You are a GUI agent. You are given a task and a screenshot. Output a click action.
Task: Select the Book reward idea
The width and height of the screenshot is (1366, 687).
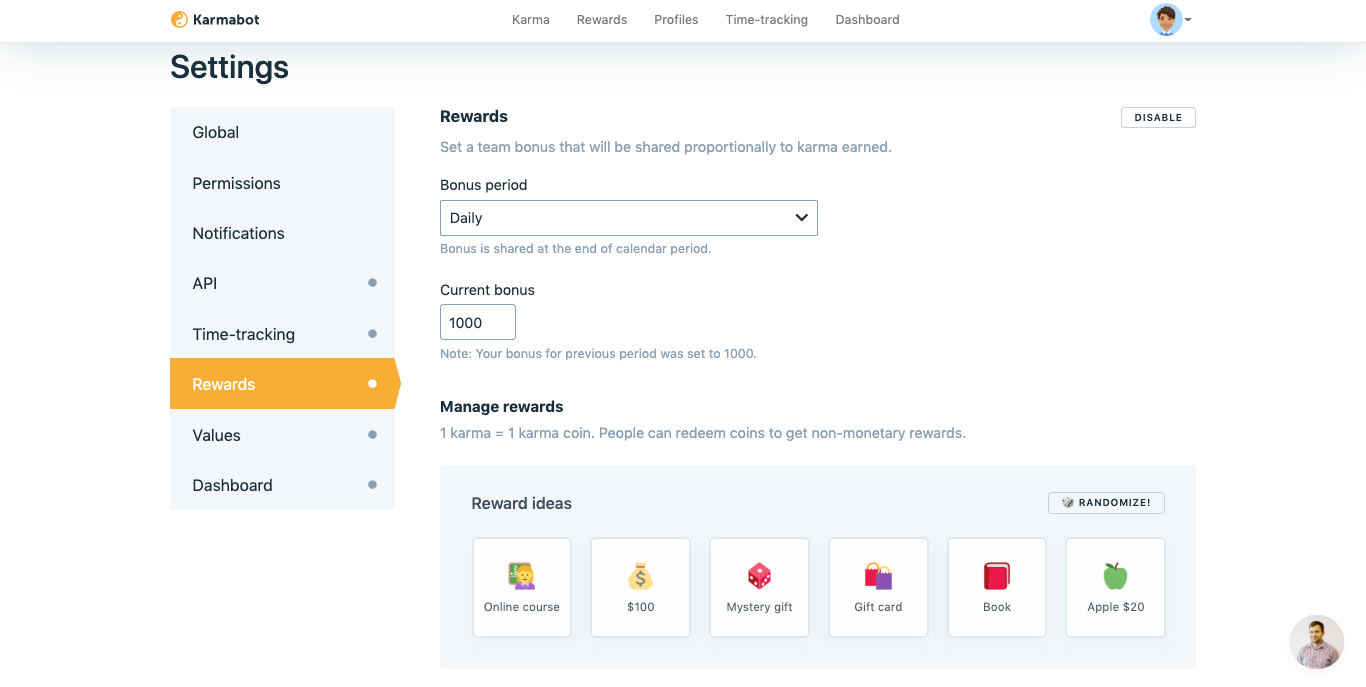(x=997, y=587)
